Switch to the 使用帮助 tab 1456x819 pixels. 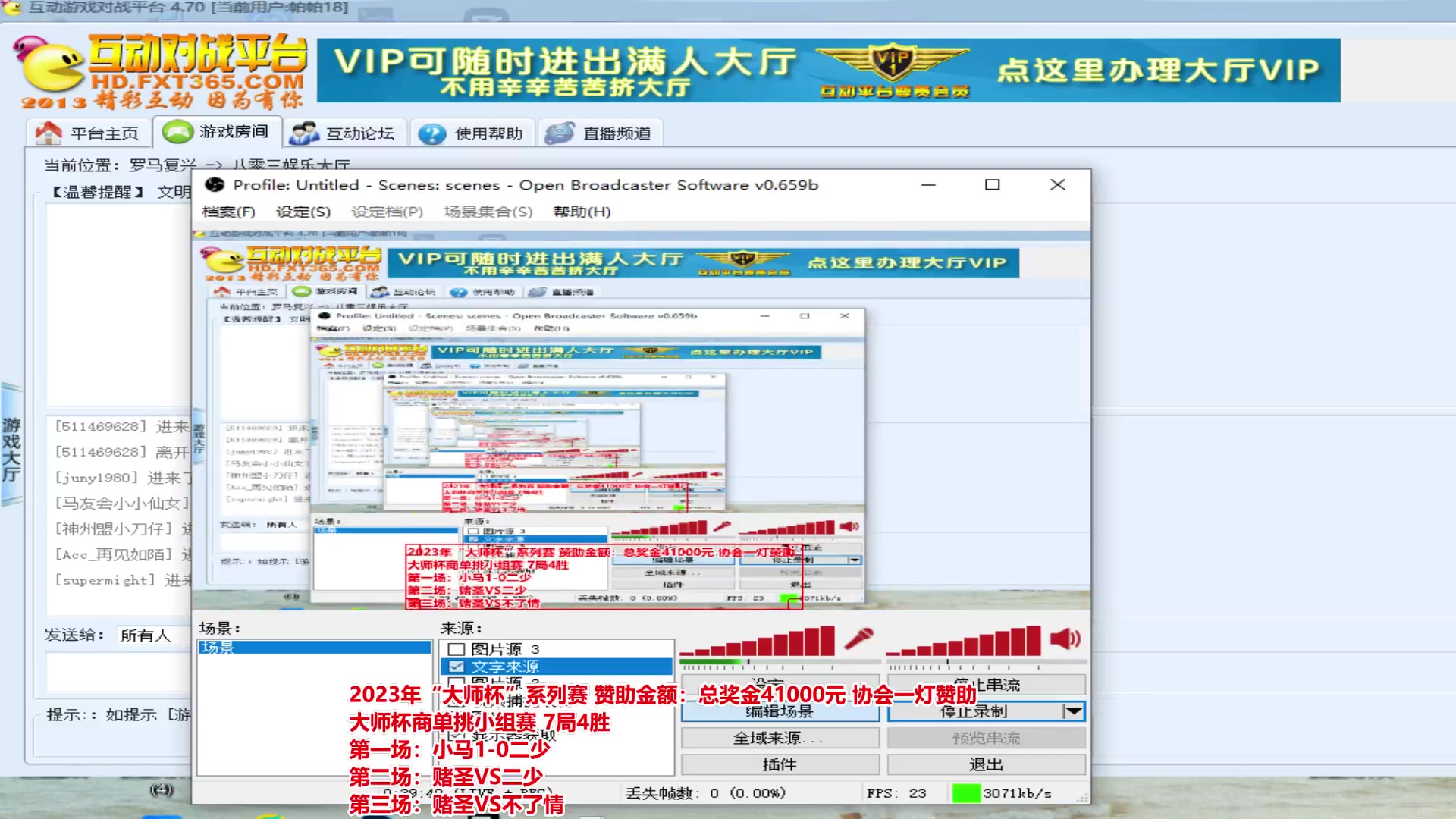coord(473,133)
